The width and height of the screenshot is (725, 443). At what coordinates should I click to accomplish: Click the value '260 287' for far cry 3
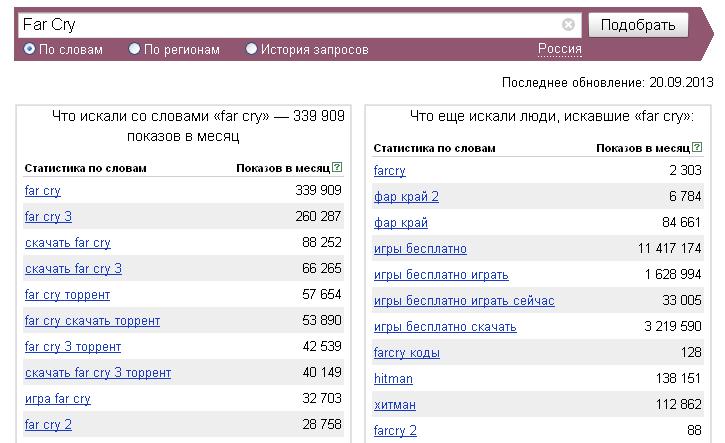[x=318, y=216]
